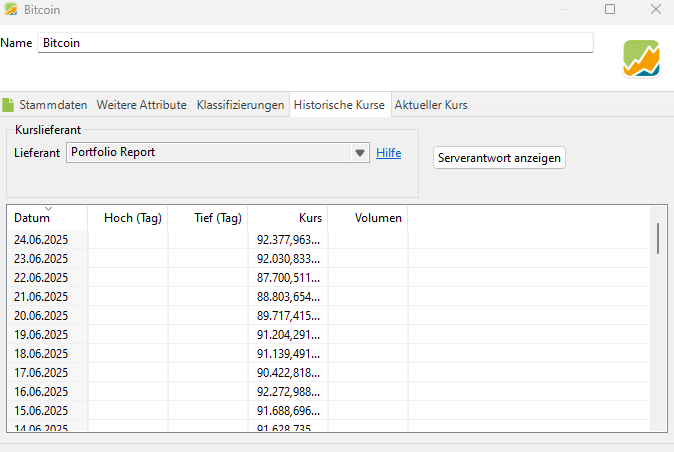
Task: Select the row dated 19.06.2025
Action: coord(328,334)
